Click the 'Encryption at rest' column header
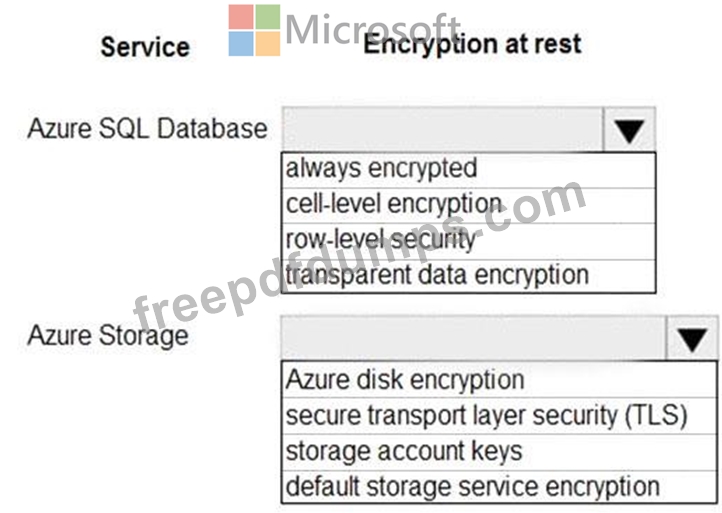The image size is (722, 513). [472, 45]
